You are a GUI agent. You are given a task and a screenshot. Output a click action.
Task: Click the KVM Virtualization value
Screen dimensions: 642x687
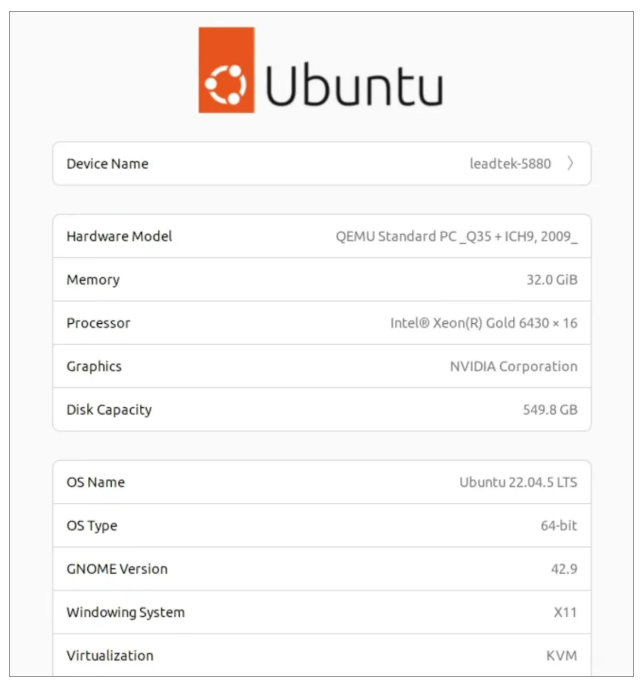[x=561, y=656]
